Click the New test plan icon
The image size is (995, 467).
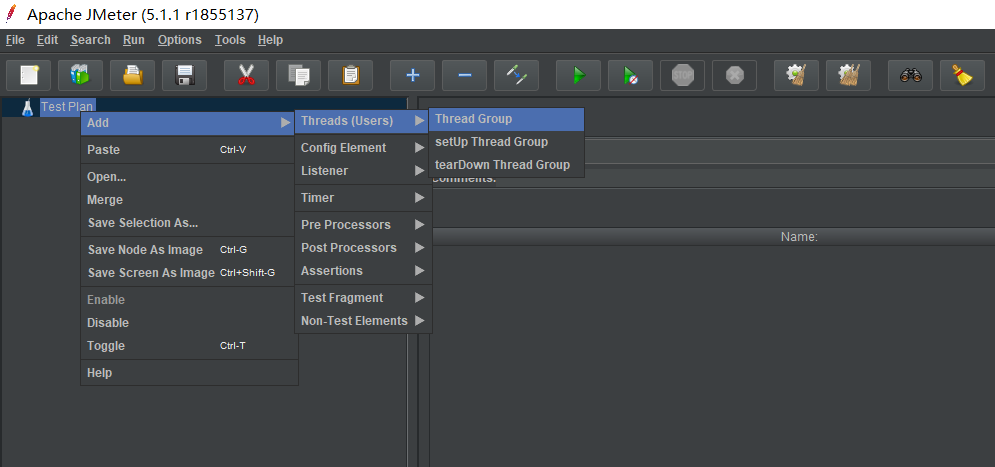click(x=29, y=76)
